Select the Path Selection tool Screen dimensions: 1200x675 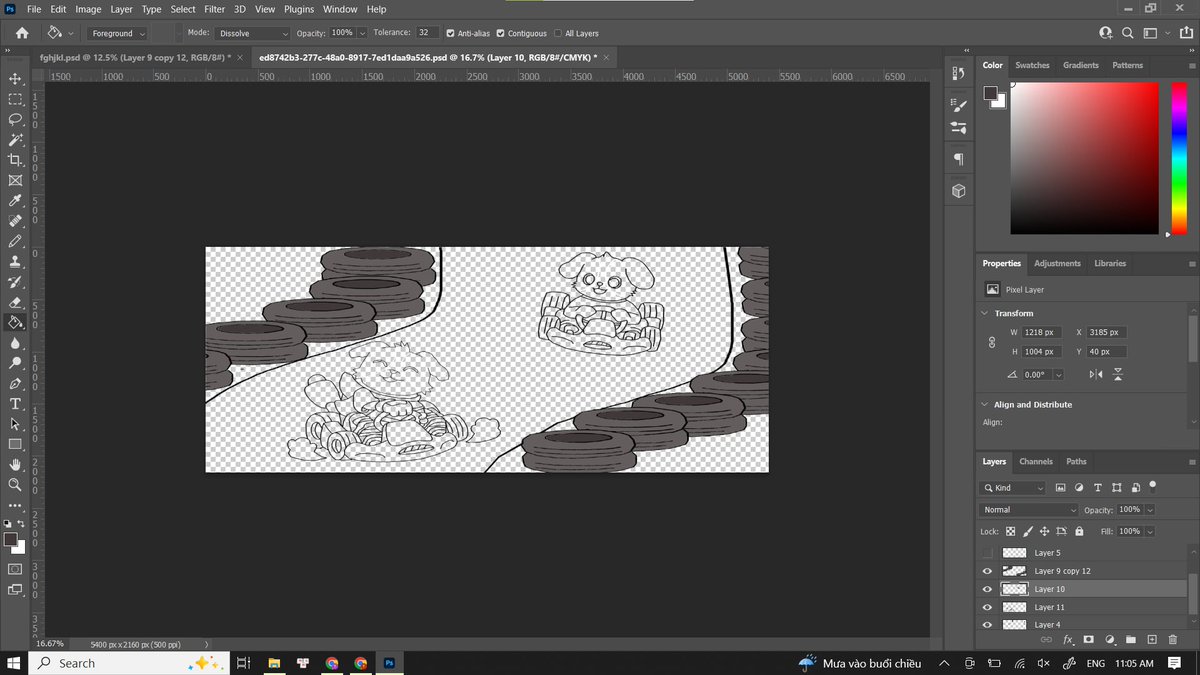point(15,424)
